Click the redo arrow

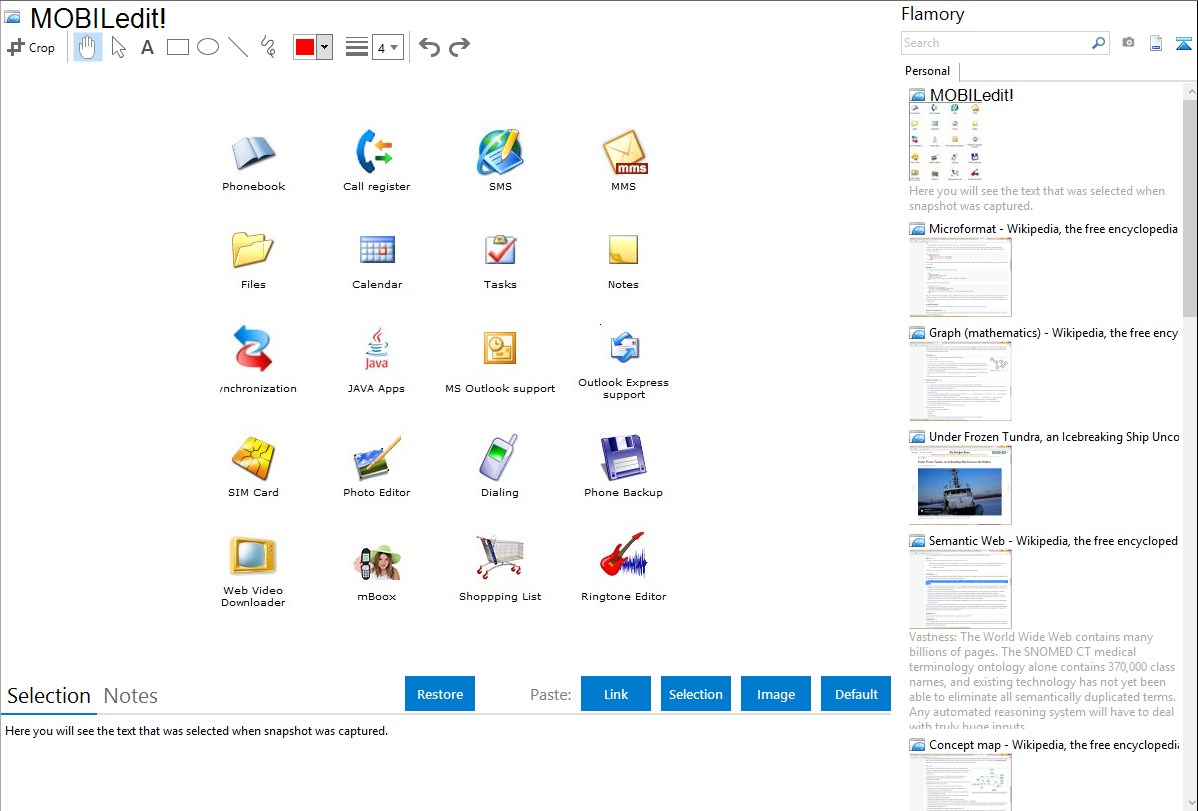[x=460, y=47]
